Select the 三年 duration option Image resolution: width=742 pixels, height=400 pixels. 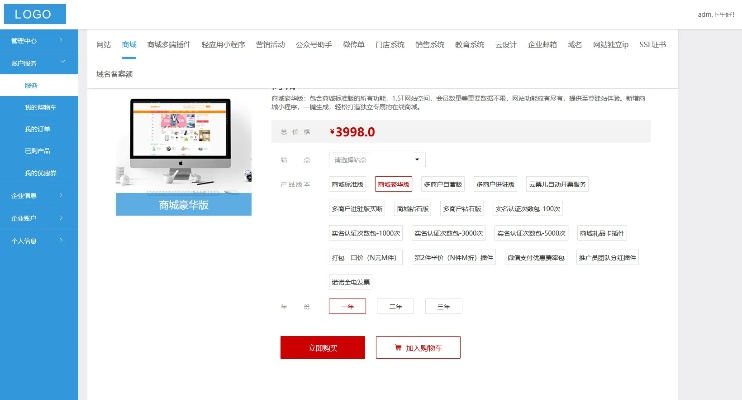[444, 306]
